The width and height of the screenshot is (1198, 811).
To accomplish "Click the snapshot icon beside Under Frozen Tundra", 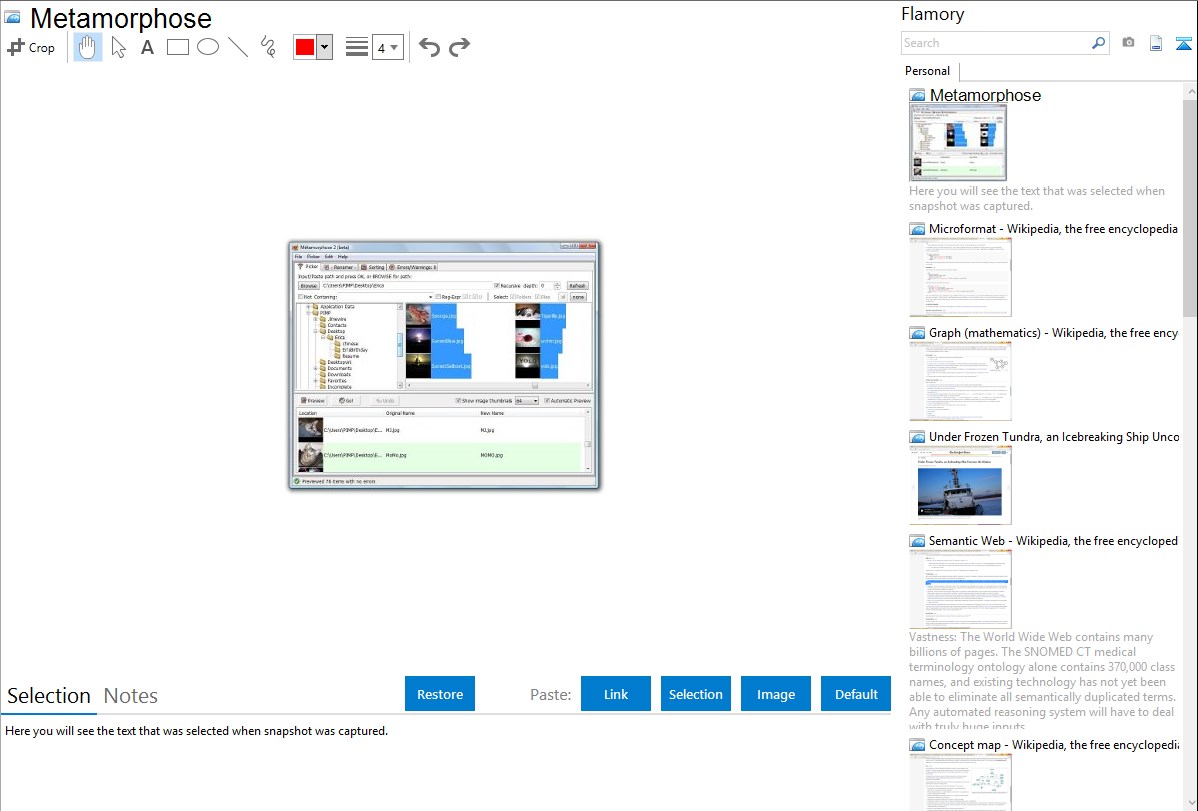I will click(x=917, y=437).
